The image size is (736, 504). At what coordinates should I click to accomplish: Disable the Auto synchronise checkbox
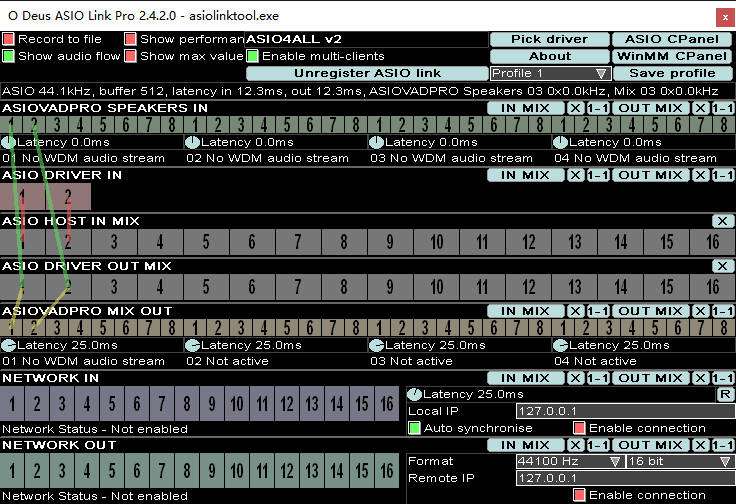tap(415, 428)
